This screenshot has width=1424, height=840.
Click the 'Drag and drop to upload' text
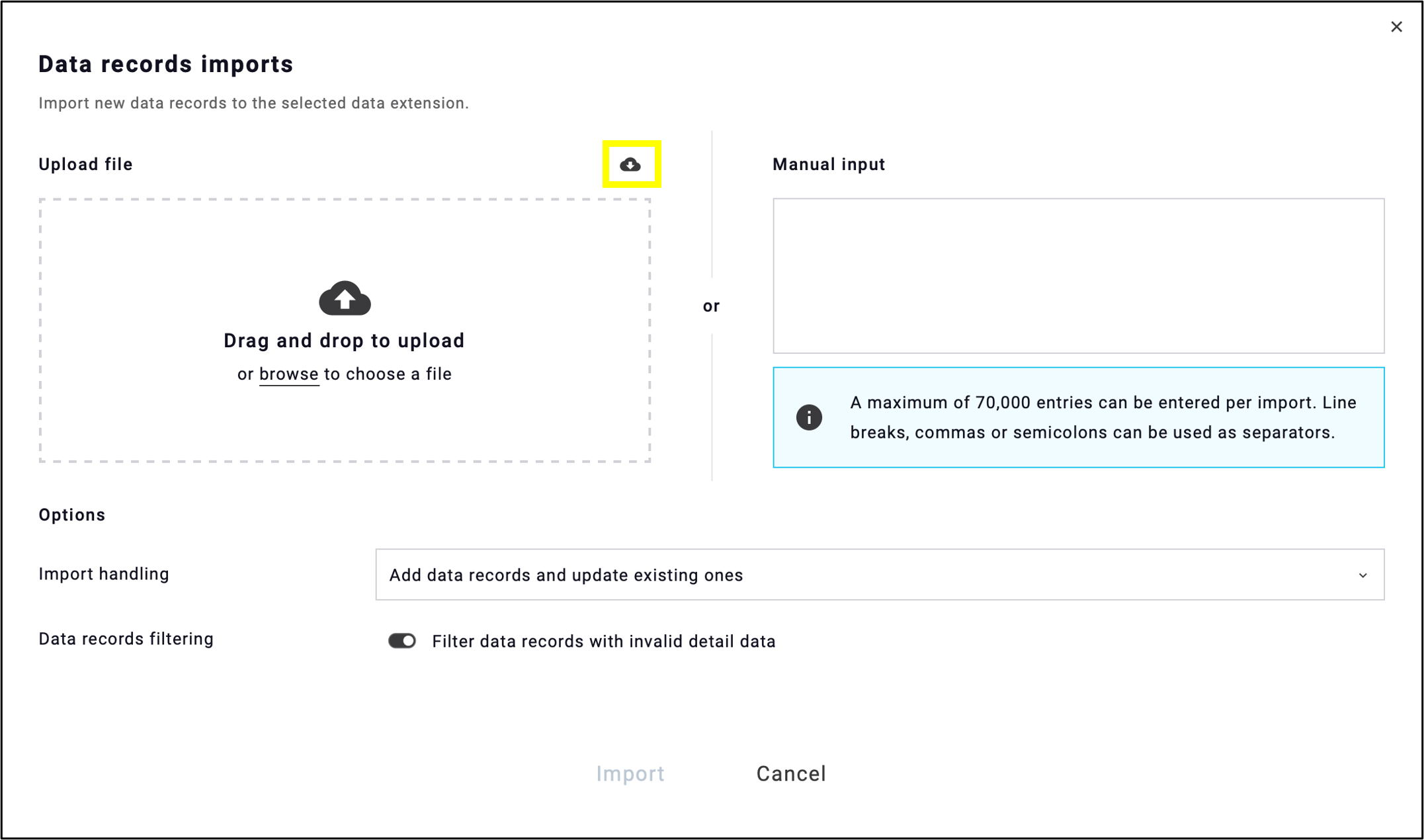[x=344, y=341]
